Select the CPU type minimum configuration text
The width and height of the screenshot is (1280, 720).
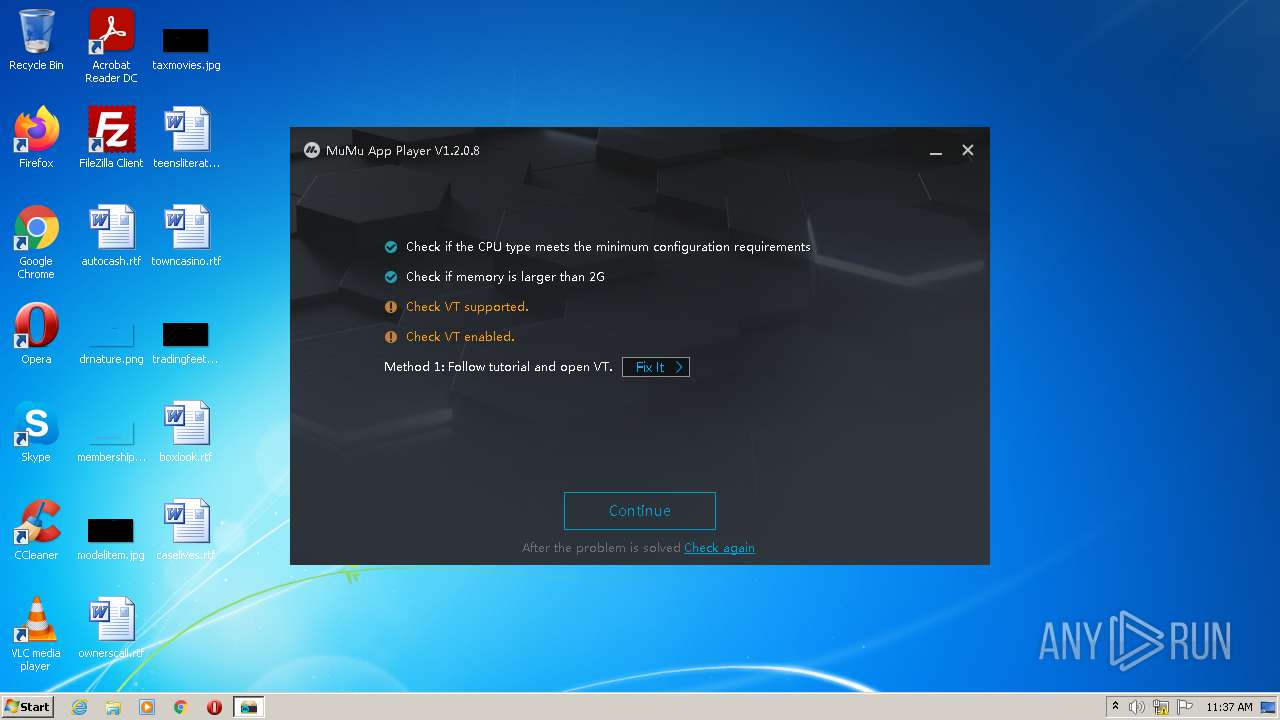[x=608, y=247]
